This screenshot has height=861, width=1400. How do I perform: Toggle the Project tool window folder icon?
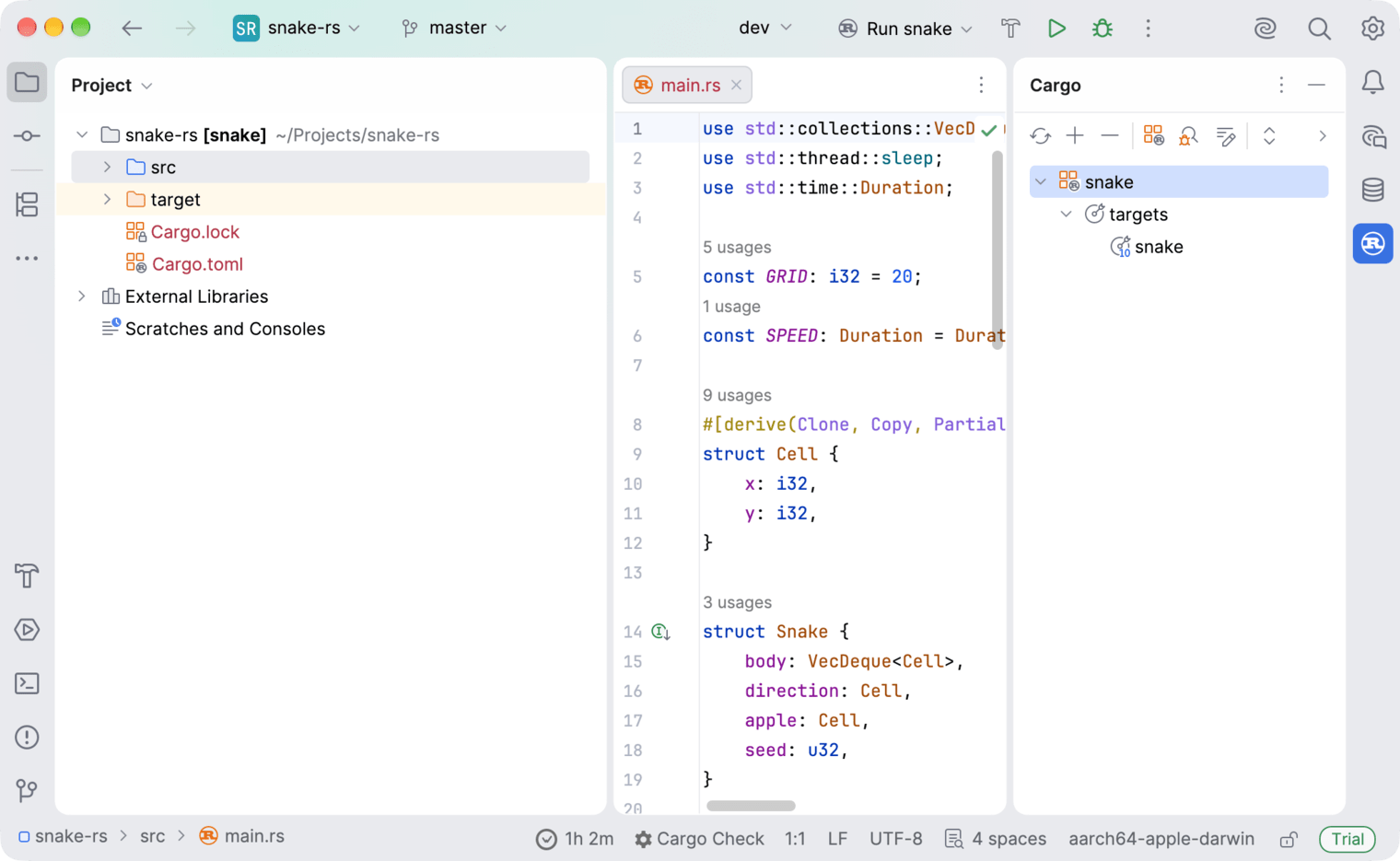pos(27,83)
